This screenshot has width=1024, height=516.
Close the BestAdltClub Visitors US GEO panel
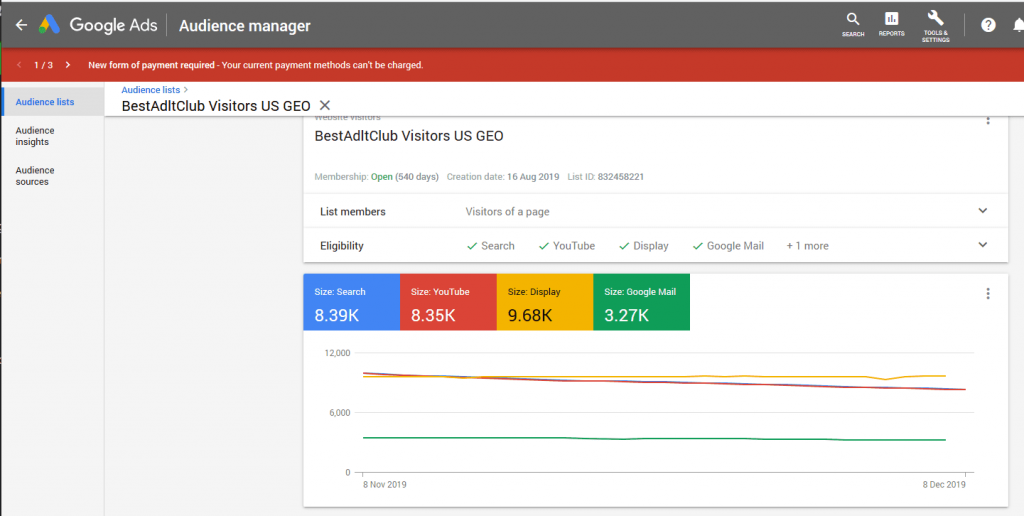(x=325, y=105)
